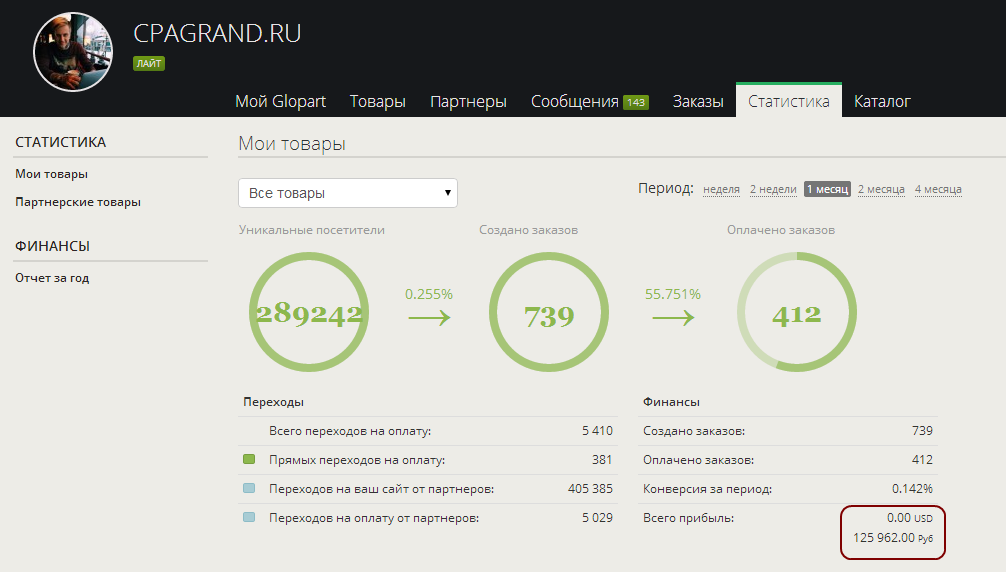Select the Статистика tab
This screenshot has height=572, width=1006.
(789, 101)
